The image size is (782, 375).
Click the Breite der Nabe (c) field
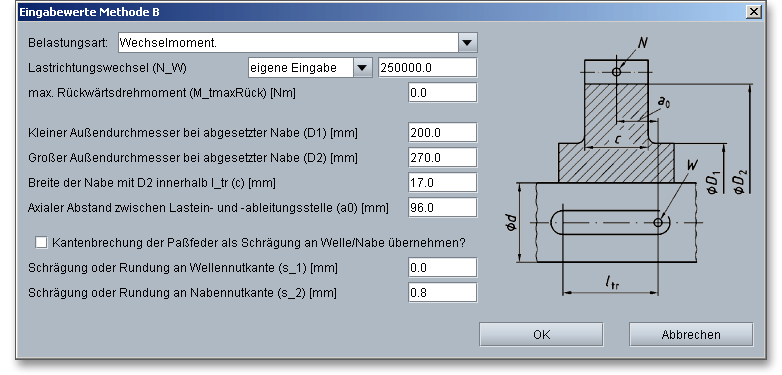pos(443,183)
